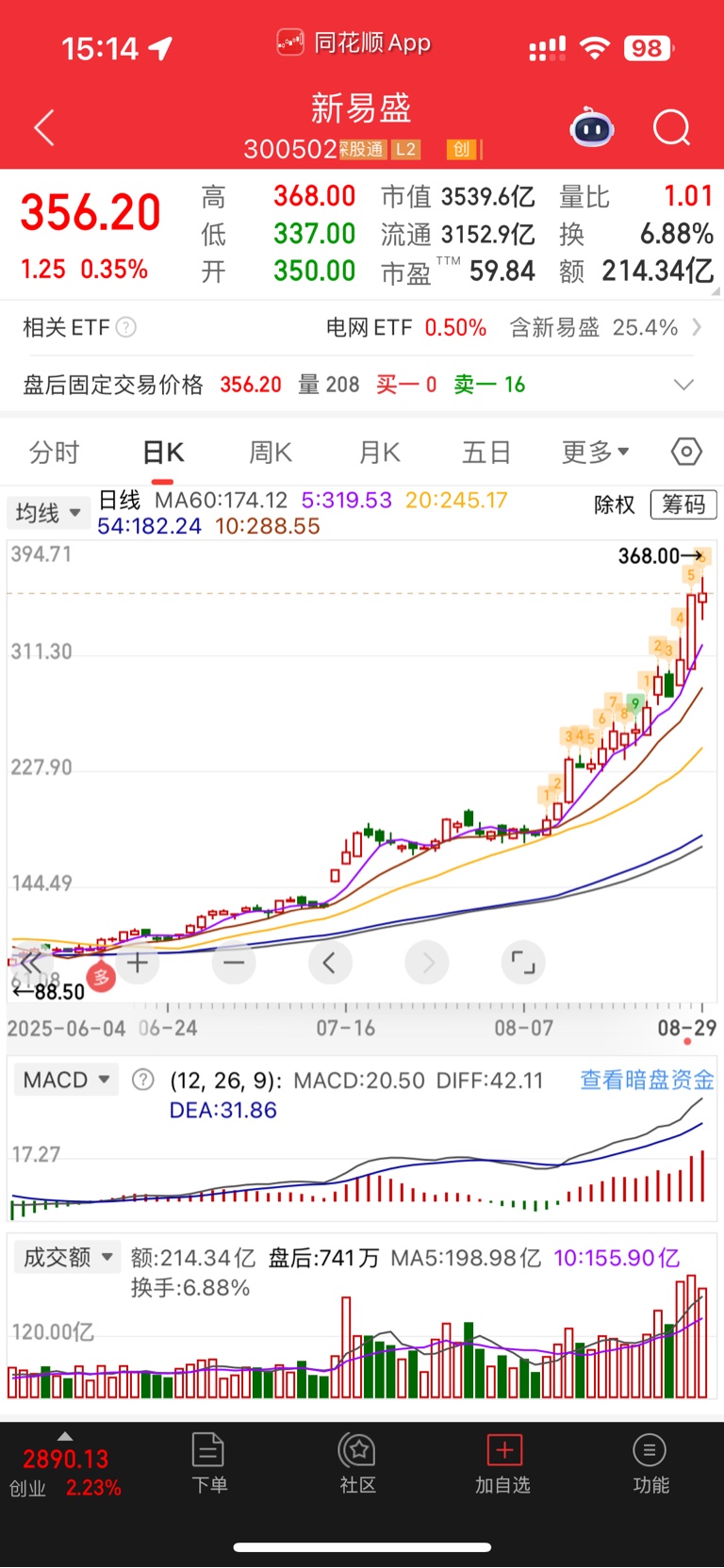Add the stock via 加自选
This screenshot has height=1568, width=724.
[503, 1463]
